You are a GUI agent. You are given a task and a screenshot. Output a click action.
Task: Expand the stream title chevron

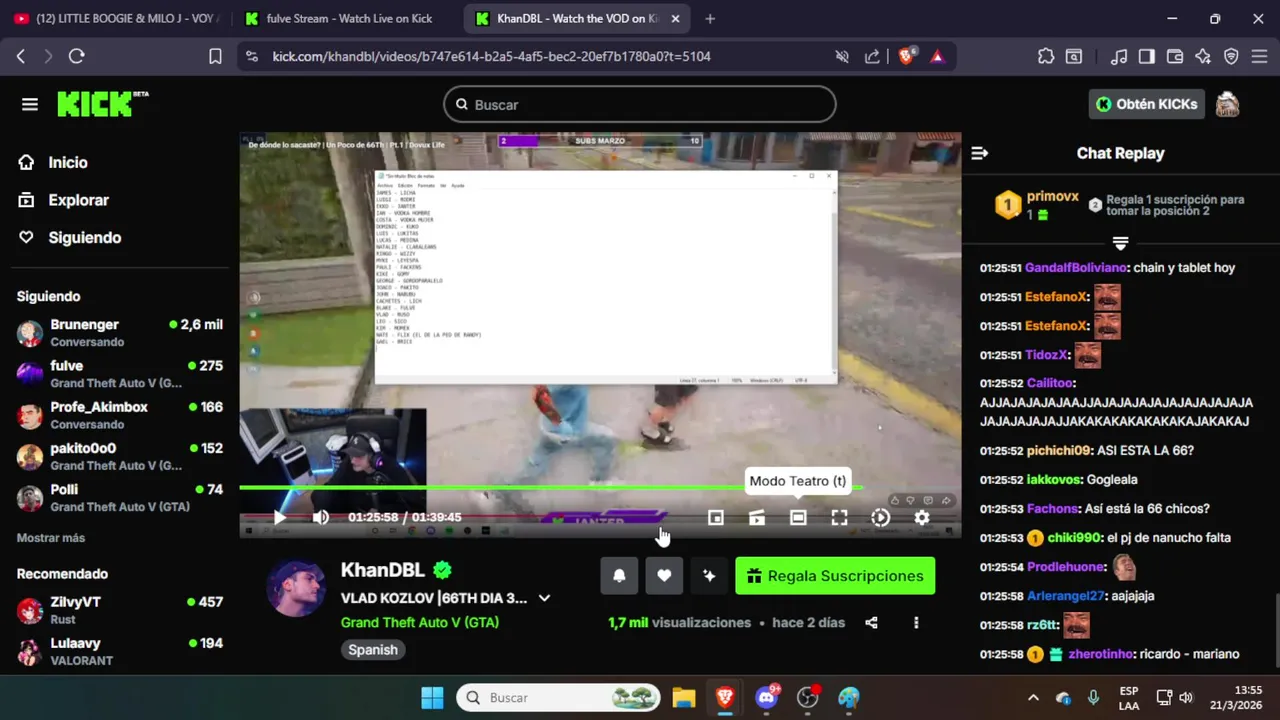pyautogui.click(x=544, y=598)
